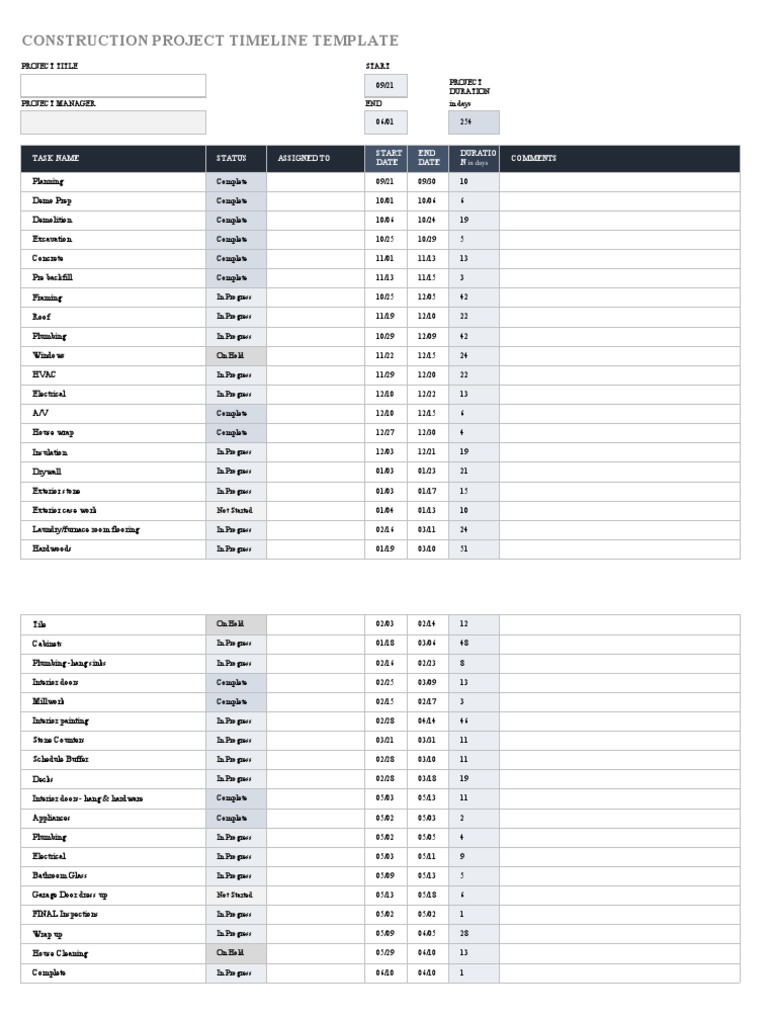
Task: Select the Assigned To column header
Action: click(x=316, y=158)
